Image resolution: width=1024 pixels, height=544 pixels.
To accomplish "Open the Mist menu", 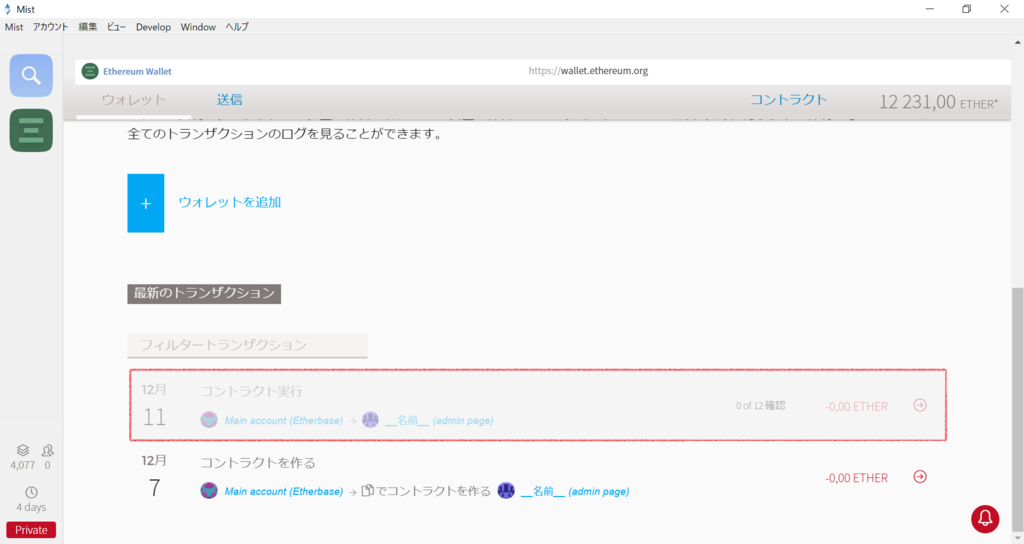I will tap(14, 27).
